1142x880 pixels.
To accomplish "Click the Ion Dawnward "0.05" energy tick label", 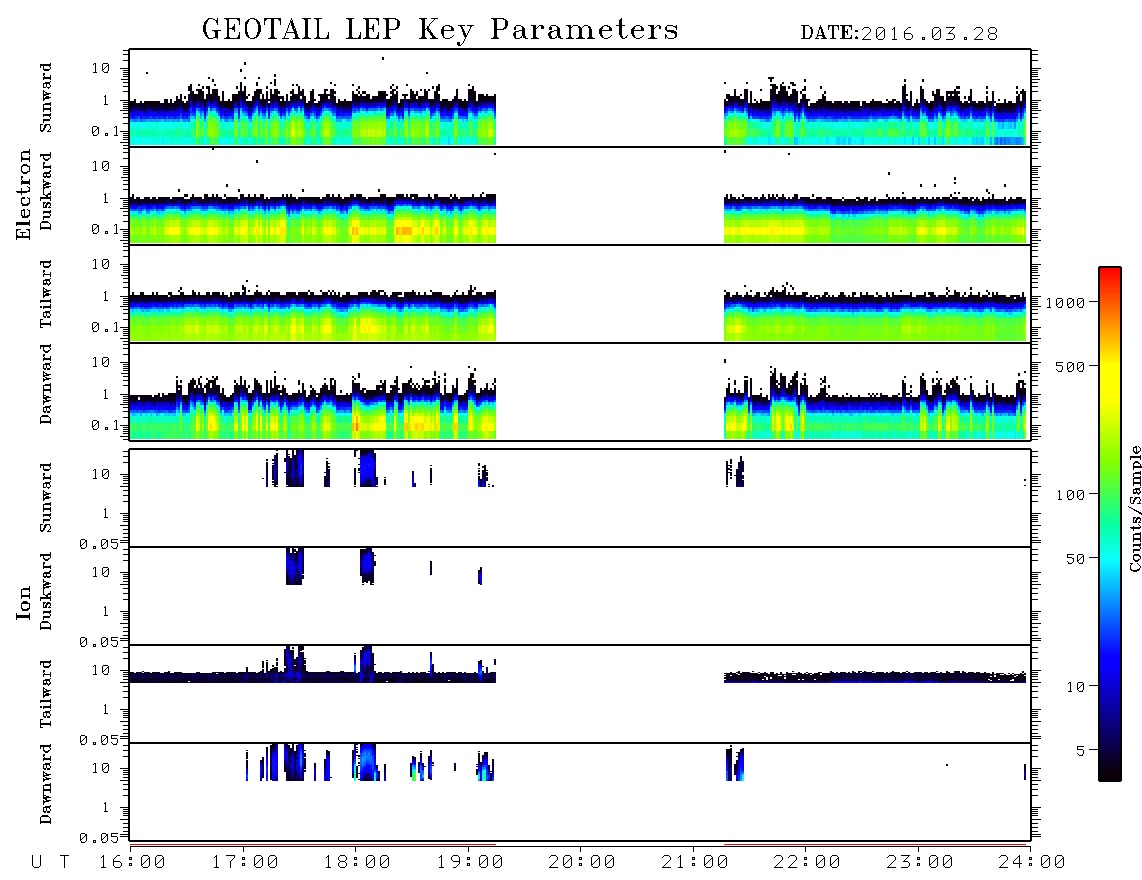I will coord(99,838).
